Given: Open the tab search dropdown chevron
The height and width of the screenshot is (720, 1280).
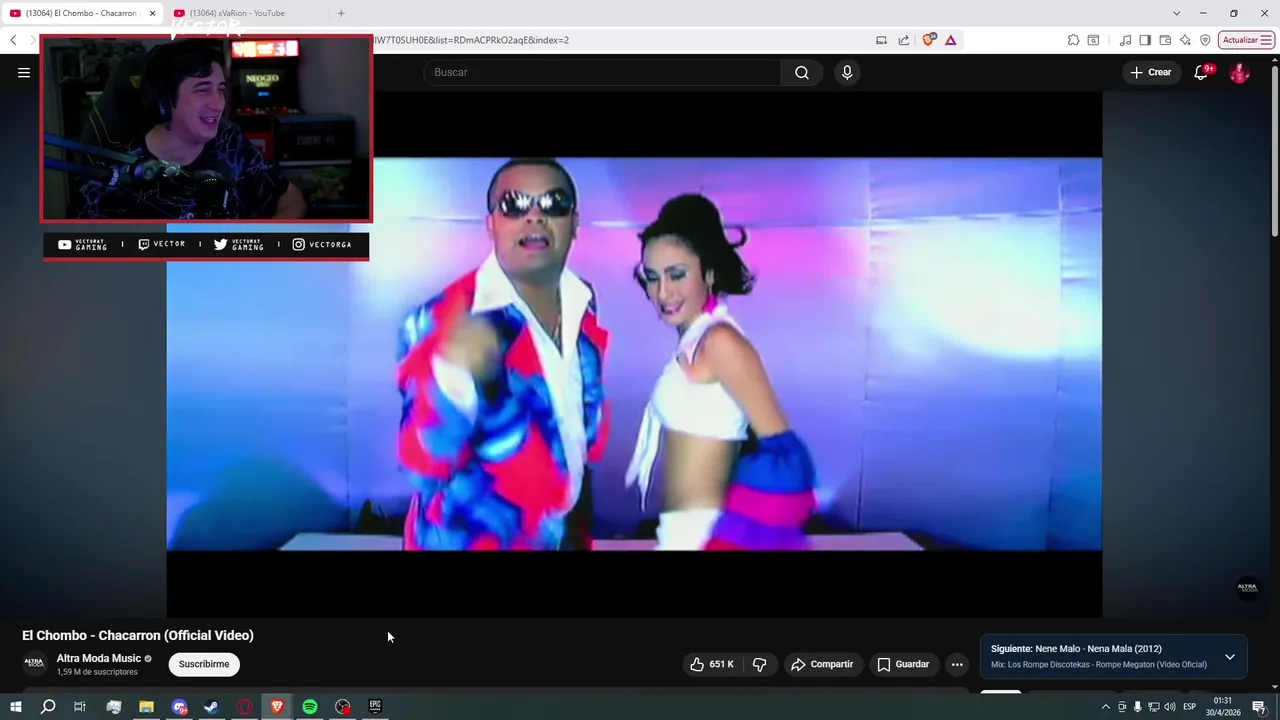Looking at the screenshot, I should pyautogui.click(x=1176, y=13).
